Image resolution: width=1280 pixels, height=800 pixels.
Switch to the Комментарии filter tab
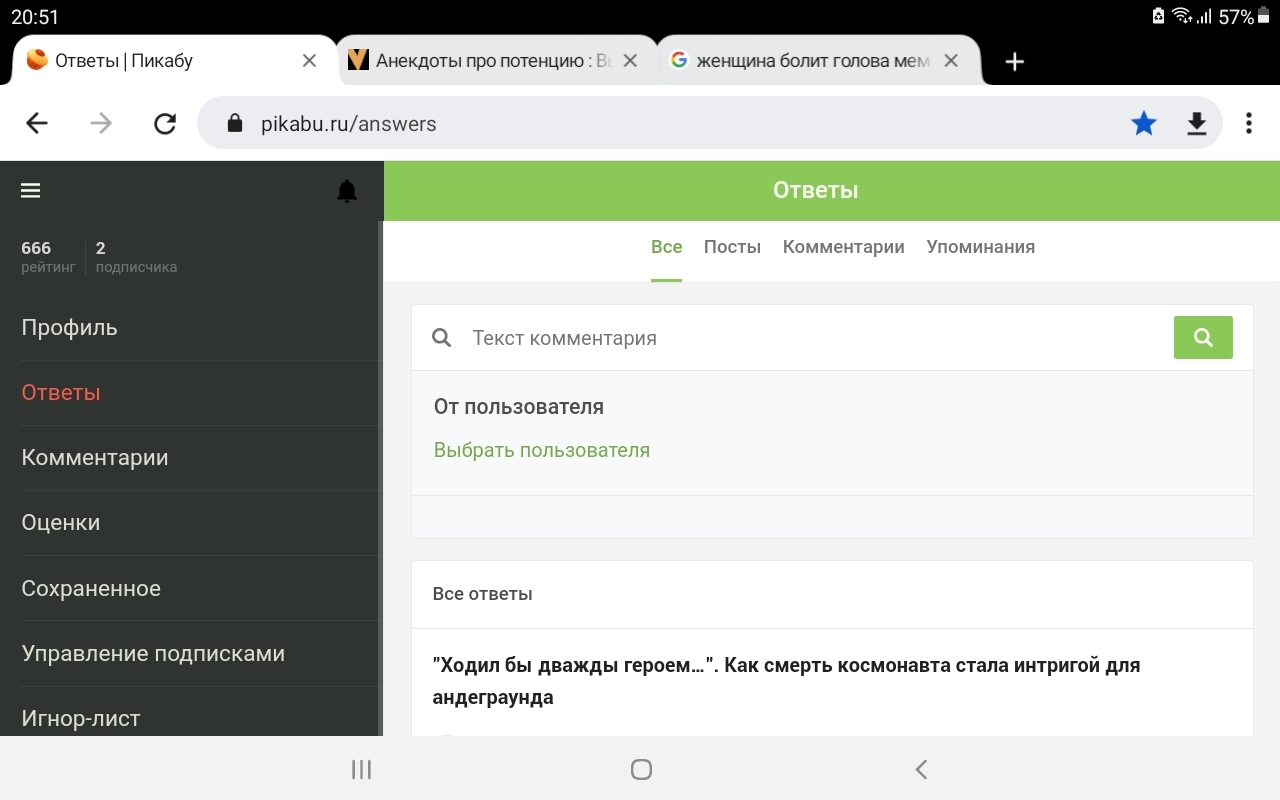(844, 247)
